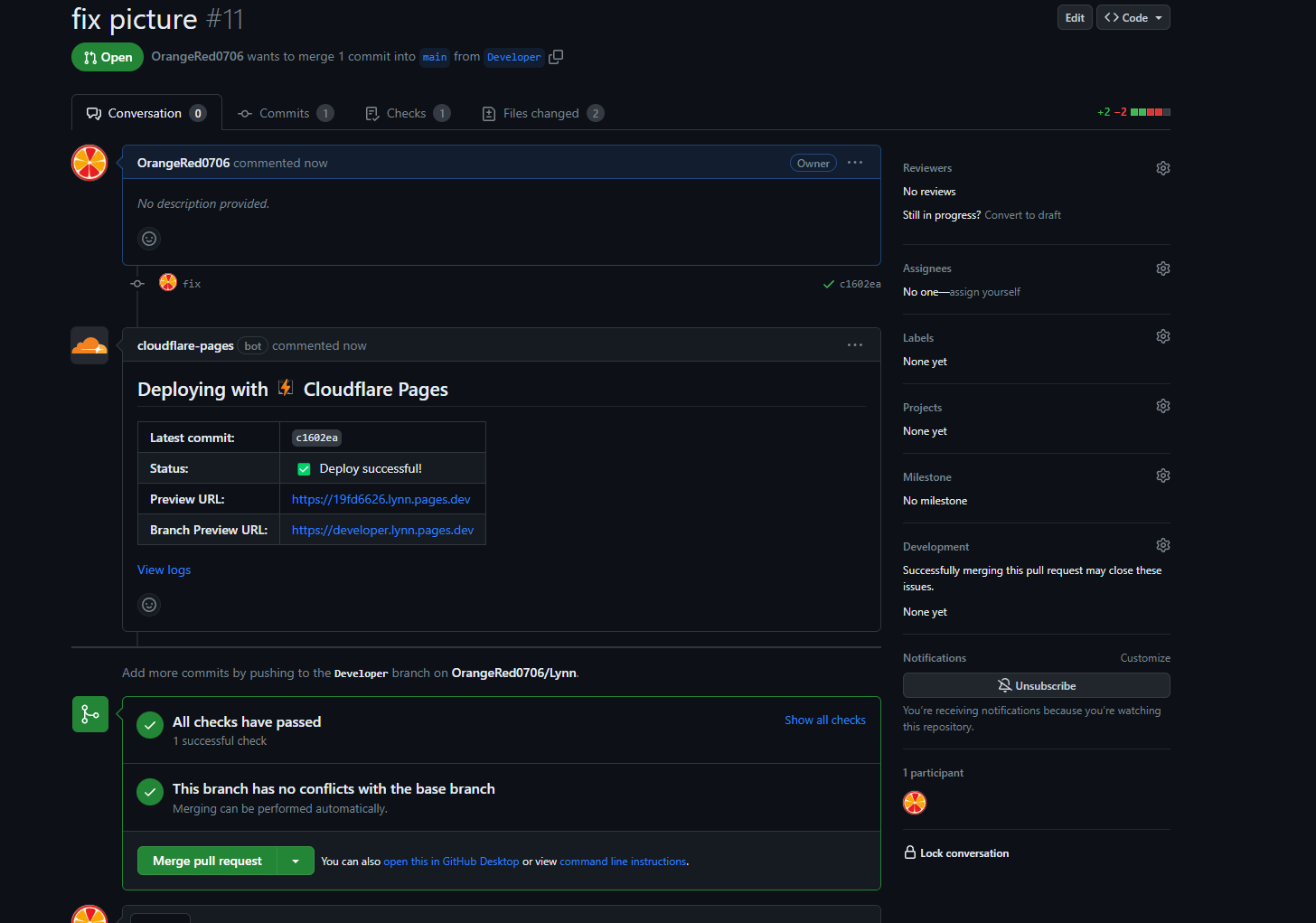1316x923 pixels.
Task: Switch to the Commits tab
Action: click(285, 113)
